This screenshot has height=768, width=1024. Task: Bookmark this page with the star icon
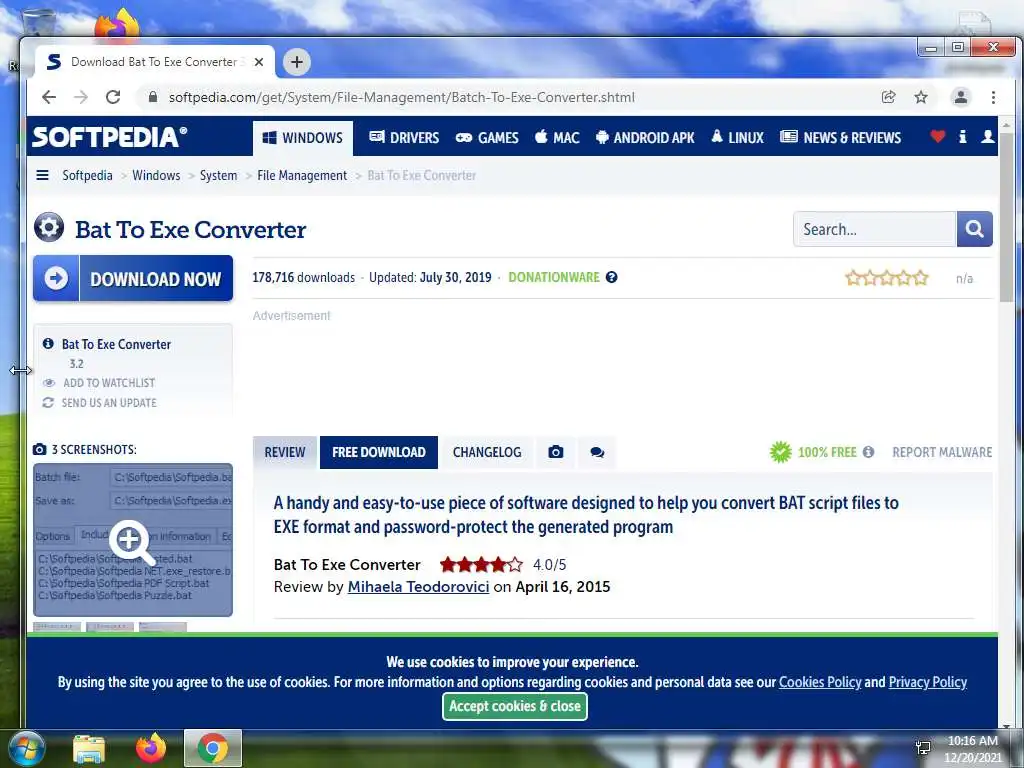(x=921, y=97)
